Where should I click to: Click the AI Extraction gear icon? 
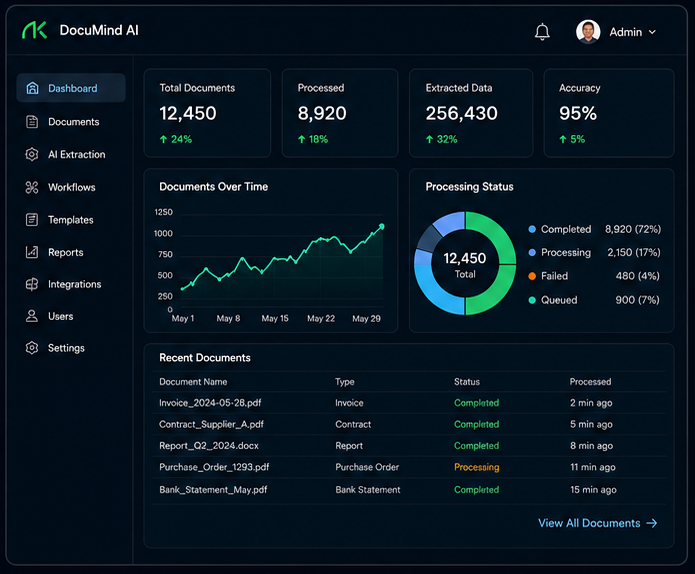click(32, 154)
